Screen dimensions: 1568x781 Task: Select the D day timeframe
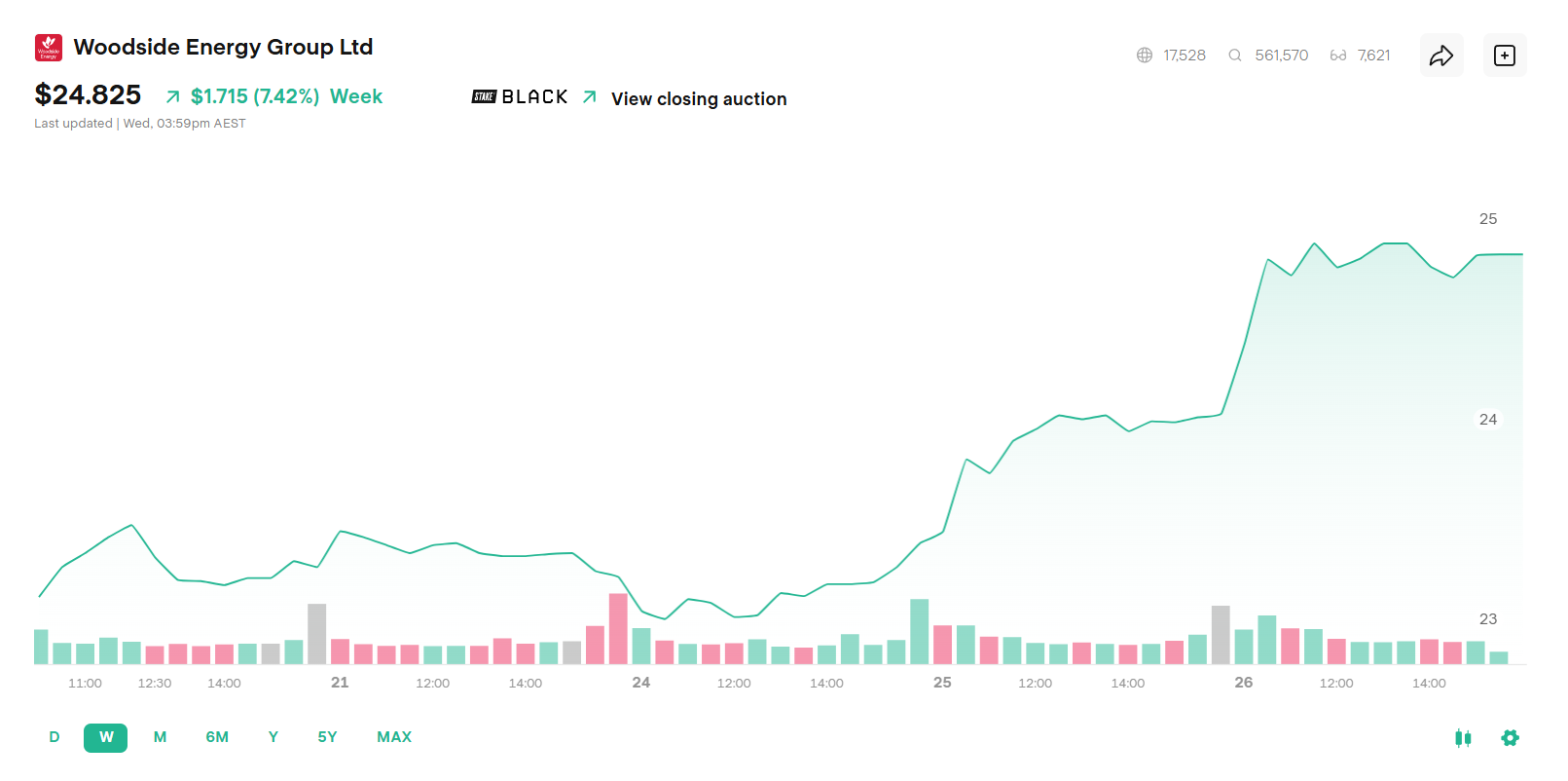[x=55, y=737]
